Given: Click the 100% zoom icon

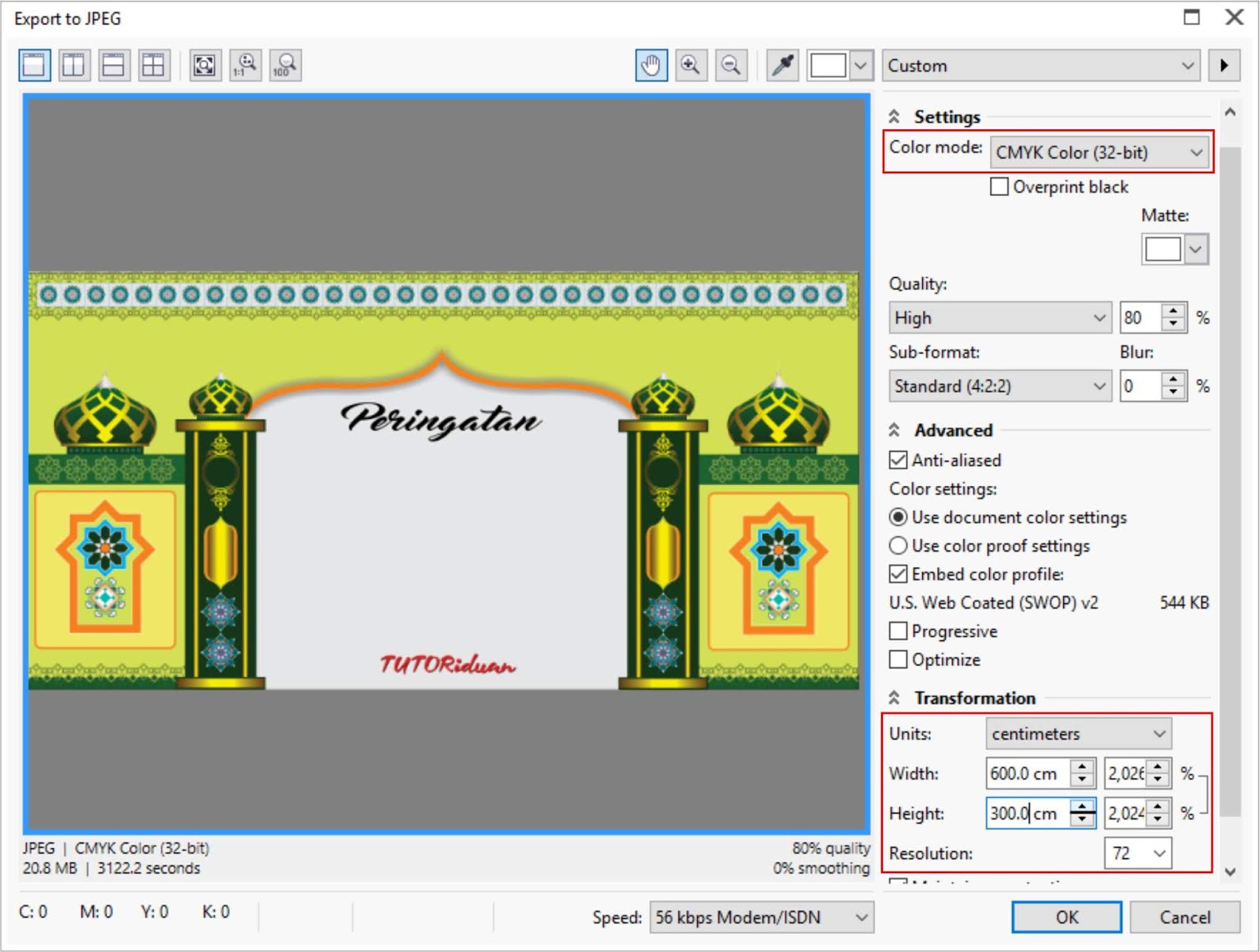Looking at the screenshot, I should pyautogui.click(x=285, y=67).
